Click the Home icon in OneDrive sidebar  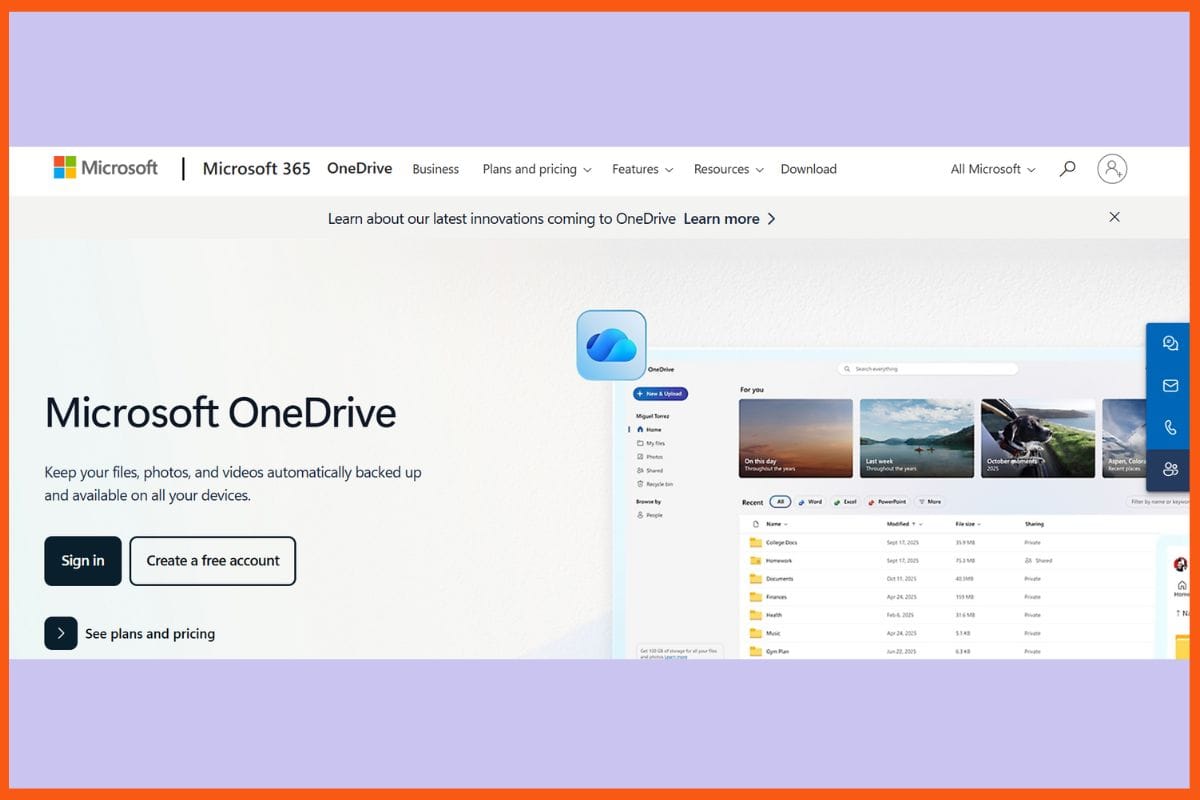pyautogui.click(x=640, y=430)
